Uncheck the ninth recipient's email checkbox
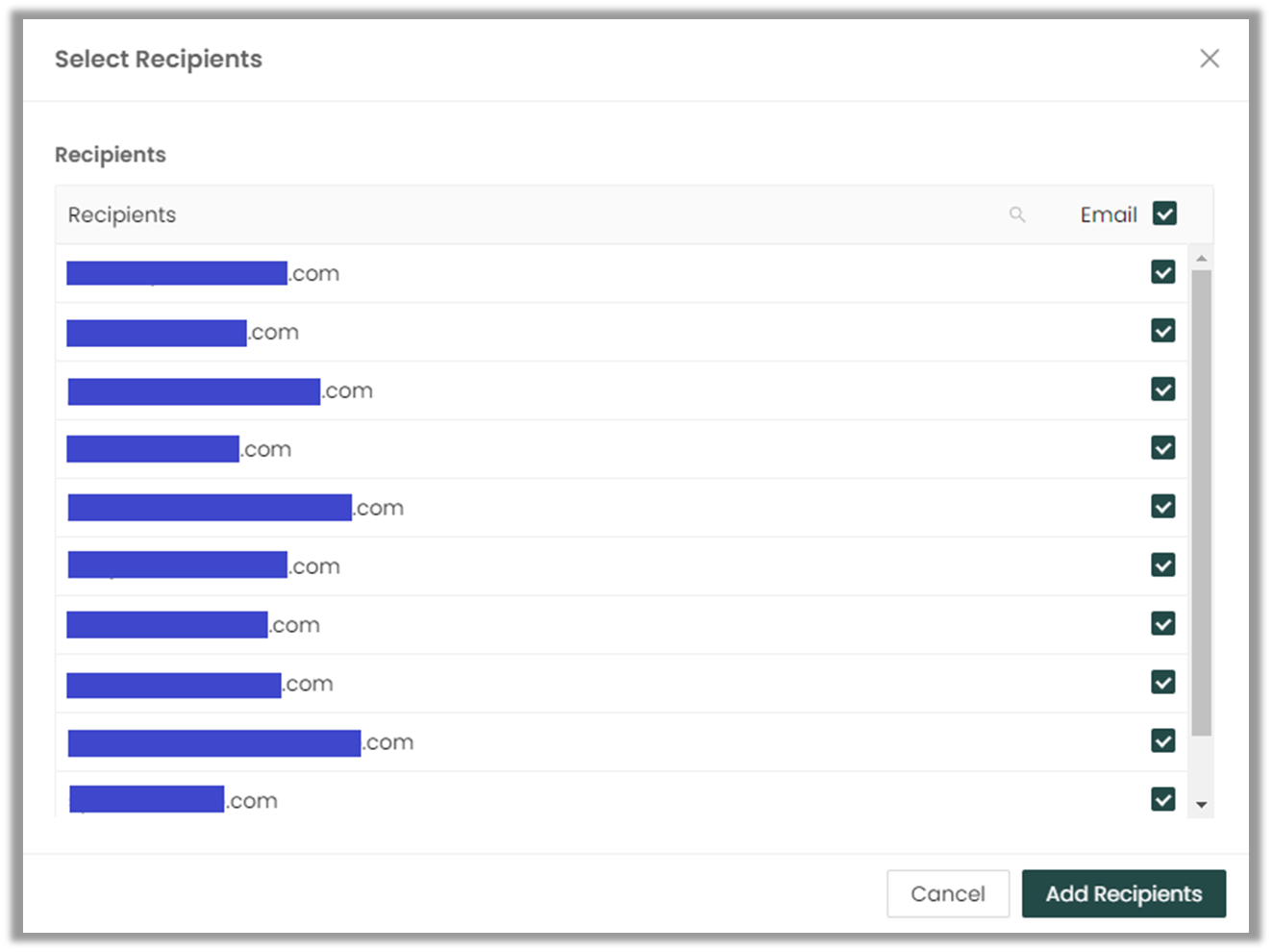1272x952 pixels. (x=1163, y=741)
